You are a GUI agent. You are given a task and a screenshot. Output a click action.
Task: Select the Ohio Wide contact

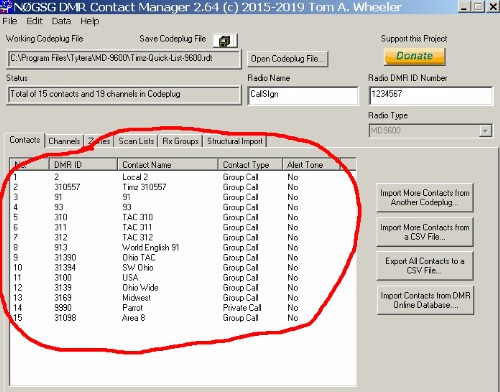(x=183, y=287)
